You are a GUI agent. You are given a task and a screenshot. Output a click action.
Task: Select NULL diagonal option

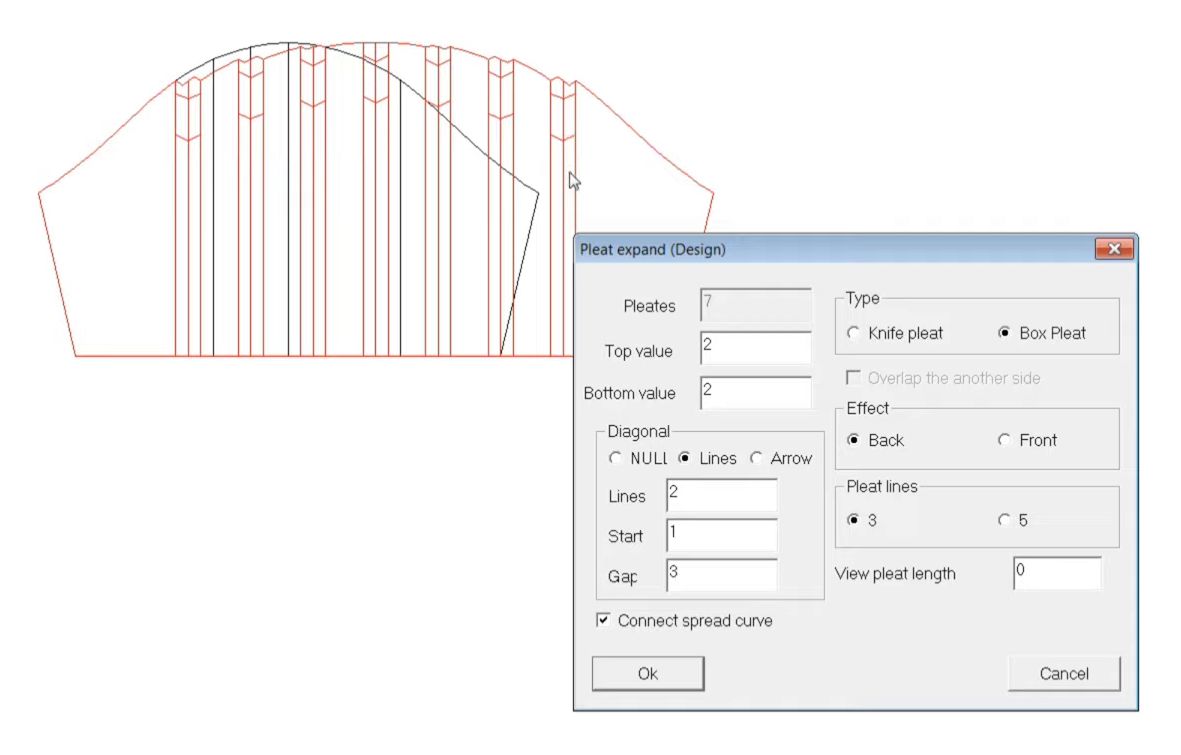(x=616, y=458)
